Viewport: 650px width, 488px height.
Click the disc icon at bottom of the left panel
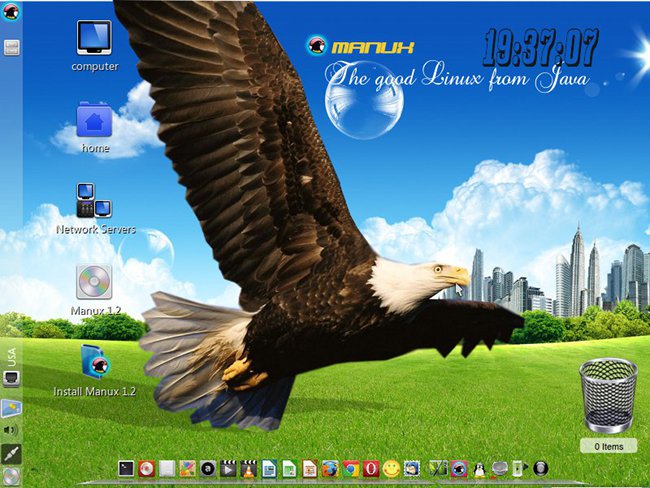(11, 476)
